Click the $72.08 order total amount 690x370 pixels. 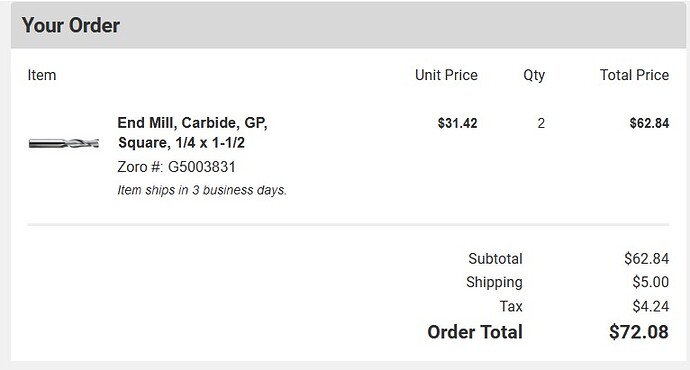(x=639, y=332)
